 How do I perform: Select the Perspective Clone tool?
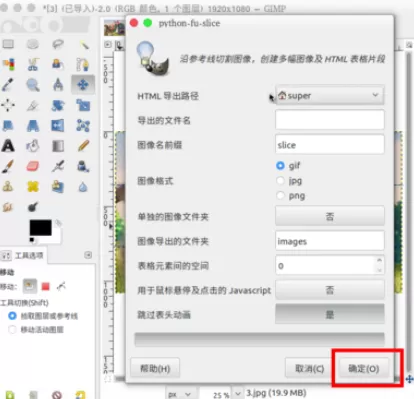[58, 187]
